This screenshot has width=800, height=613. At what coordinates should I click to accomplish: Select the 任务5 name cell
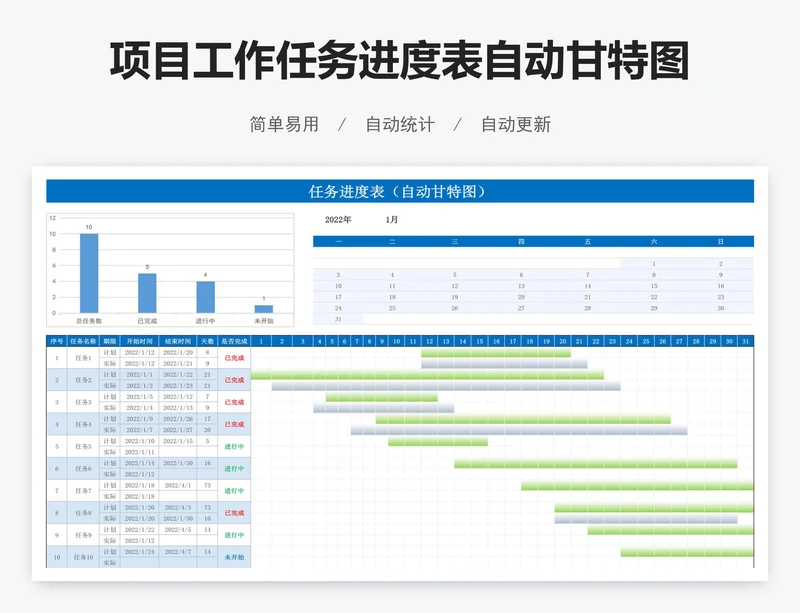83,447
